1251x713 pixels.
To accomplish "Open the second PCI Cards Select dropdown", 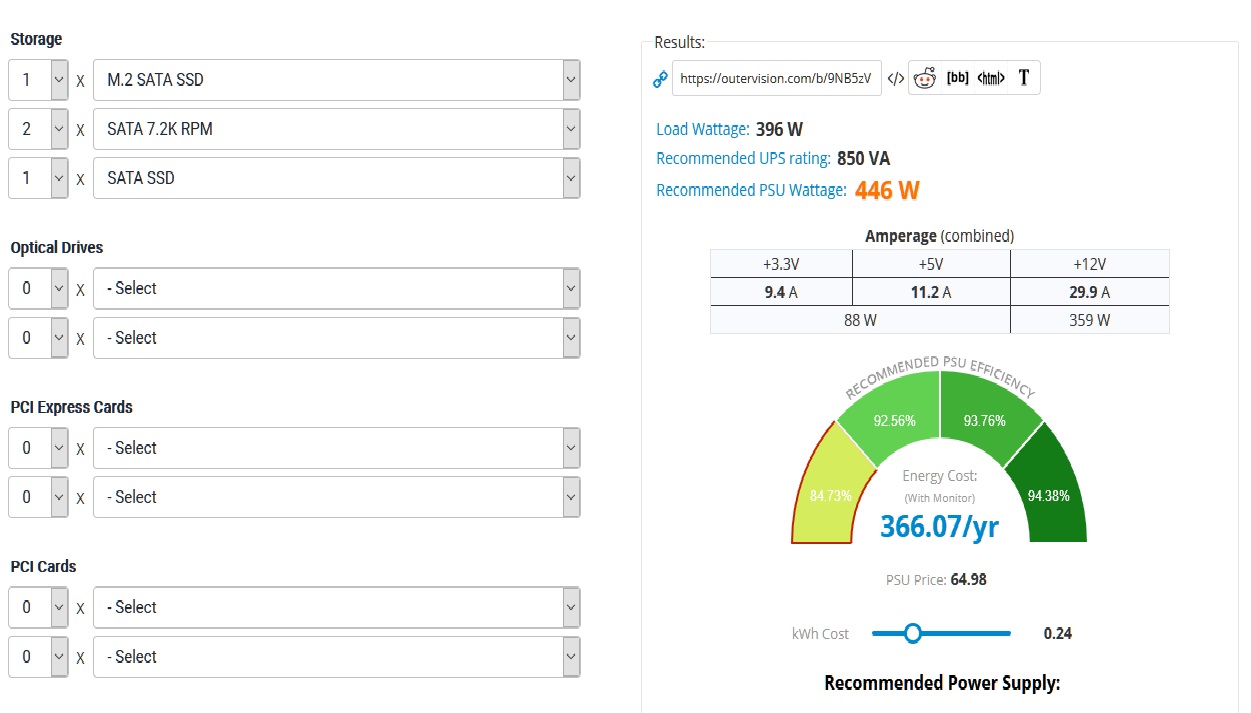I will click(x=336, y=657).
